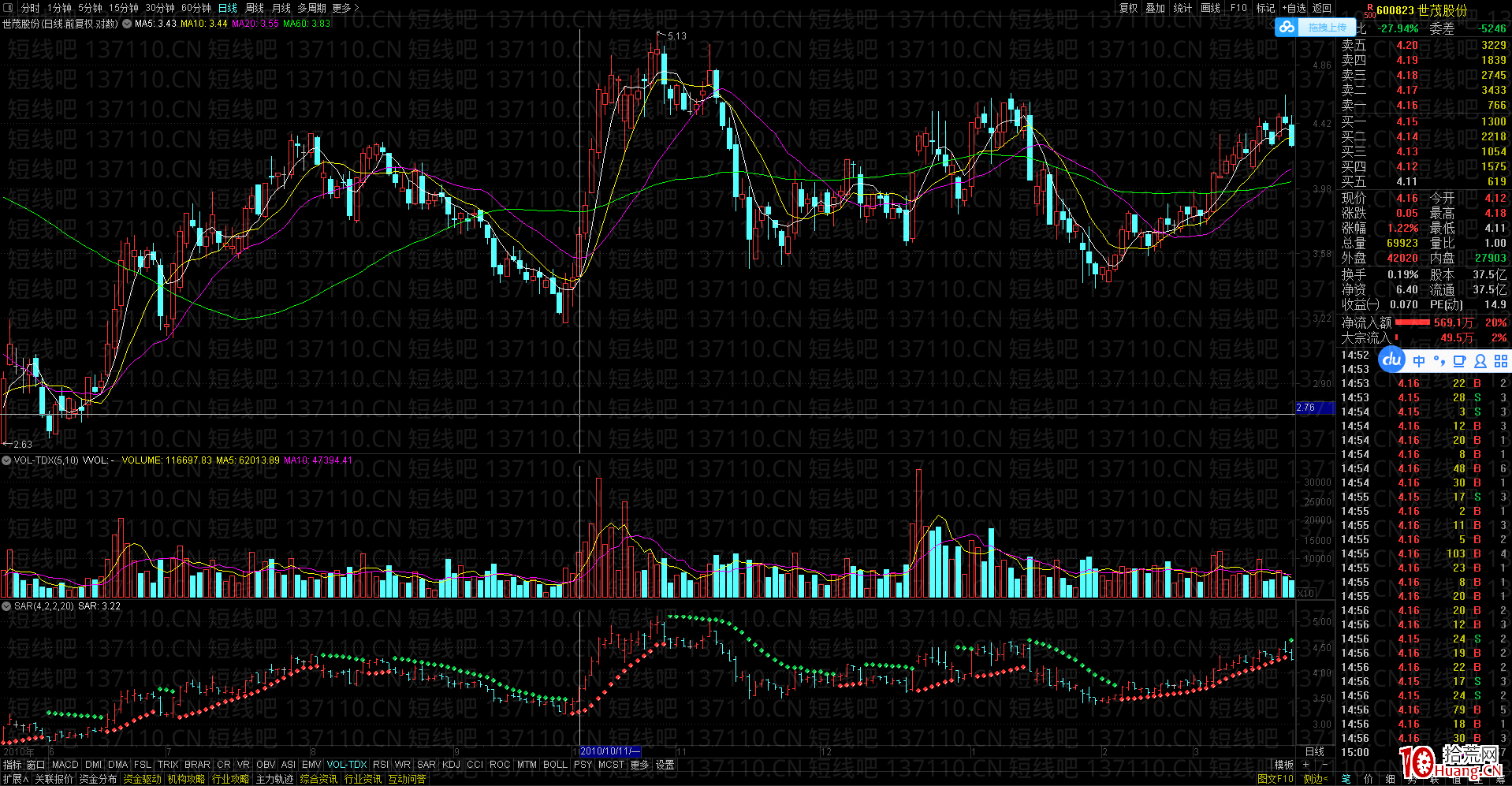
Task: Switch indicator to MACD
Action: click(x=65, y=765)
